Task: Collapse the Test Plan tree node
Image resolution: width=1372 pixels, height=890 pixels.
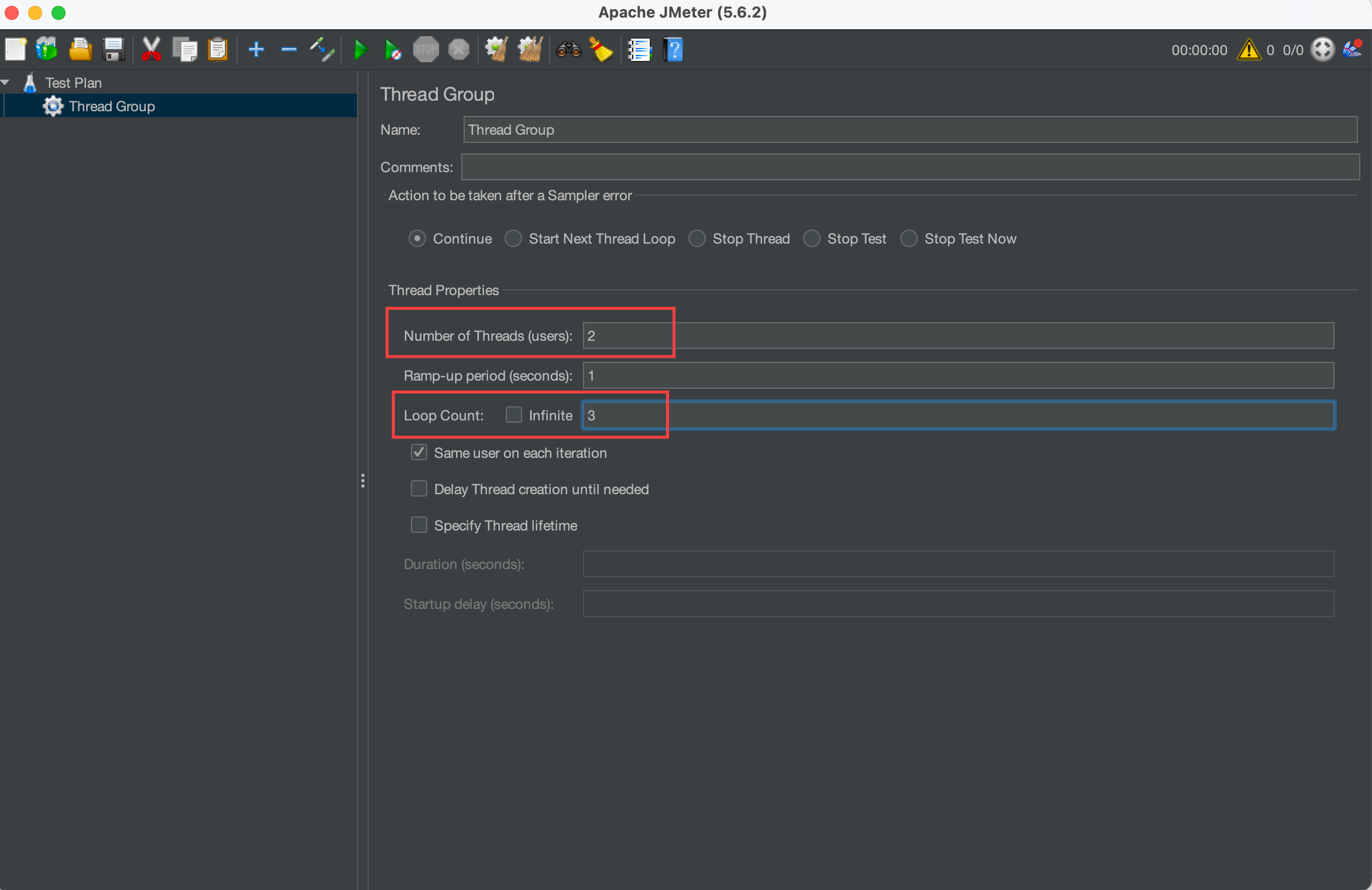Action: 6,83
